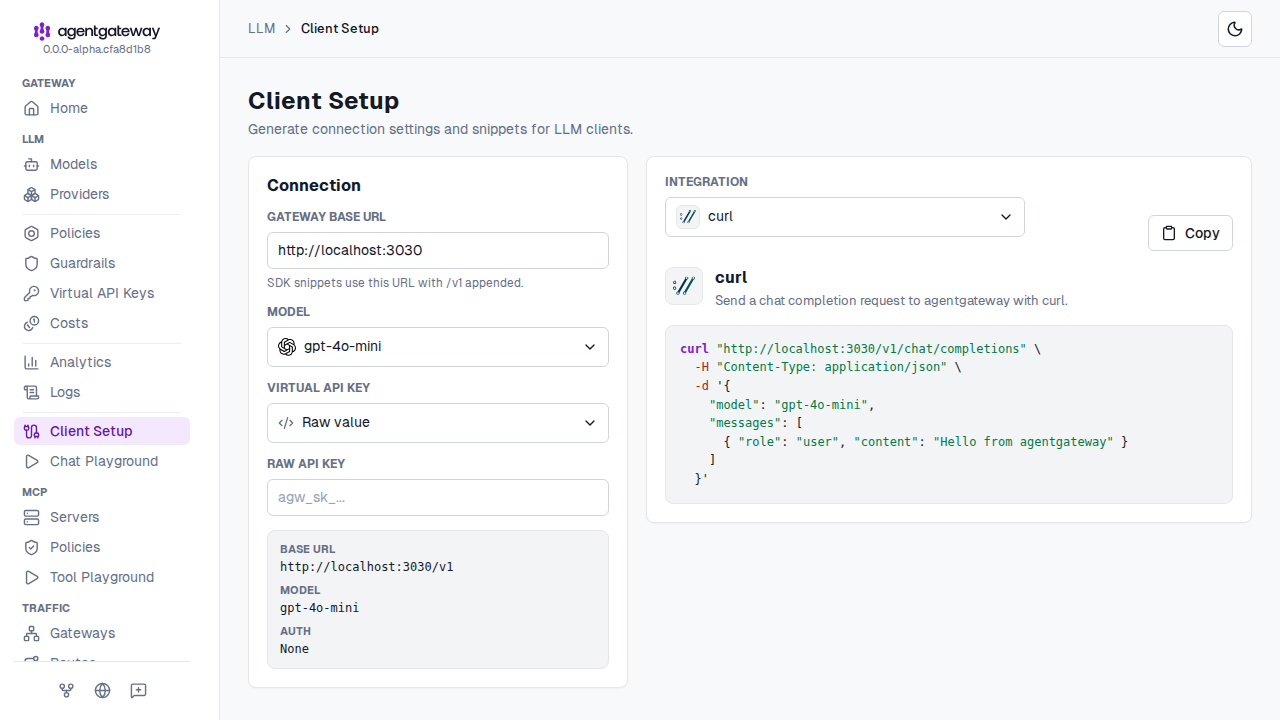Viewport: 1280px width, 720px height.
Task: Open the Models page
Action: tap(102, 164)
